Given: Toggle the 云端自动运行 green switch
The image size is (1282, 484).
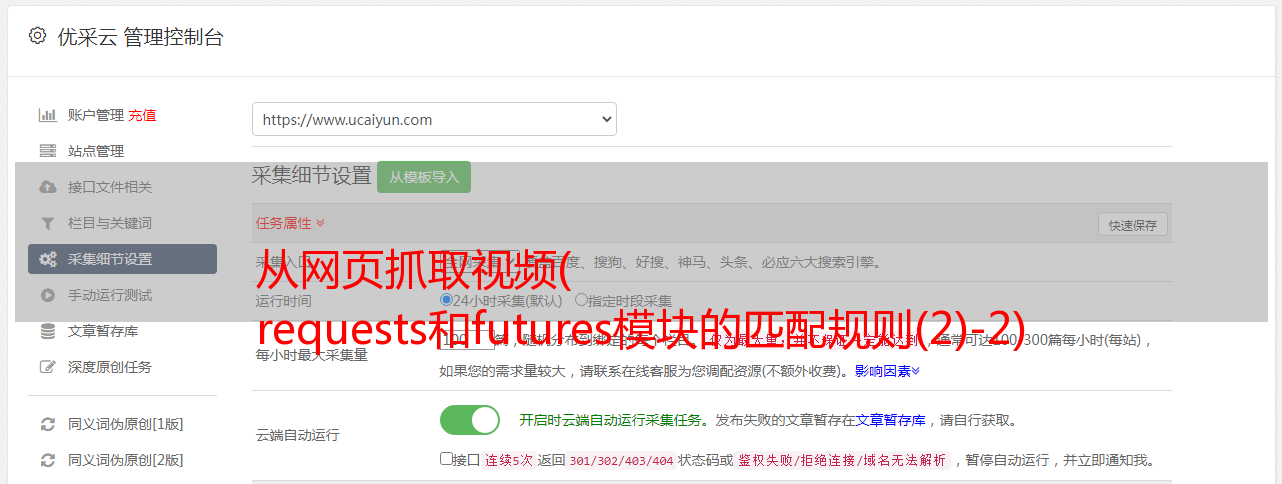Looking at the screenshot, I should 470,420.
